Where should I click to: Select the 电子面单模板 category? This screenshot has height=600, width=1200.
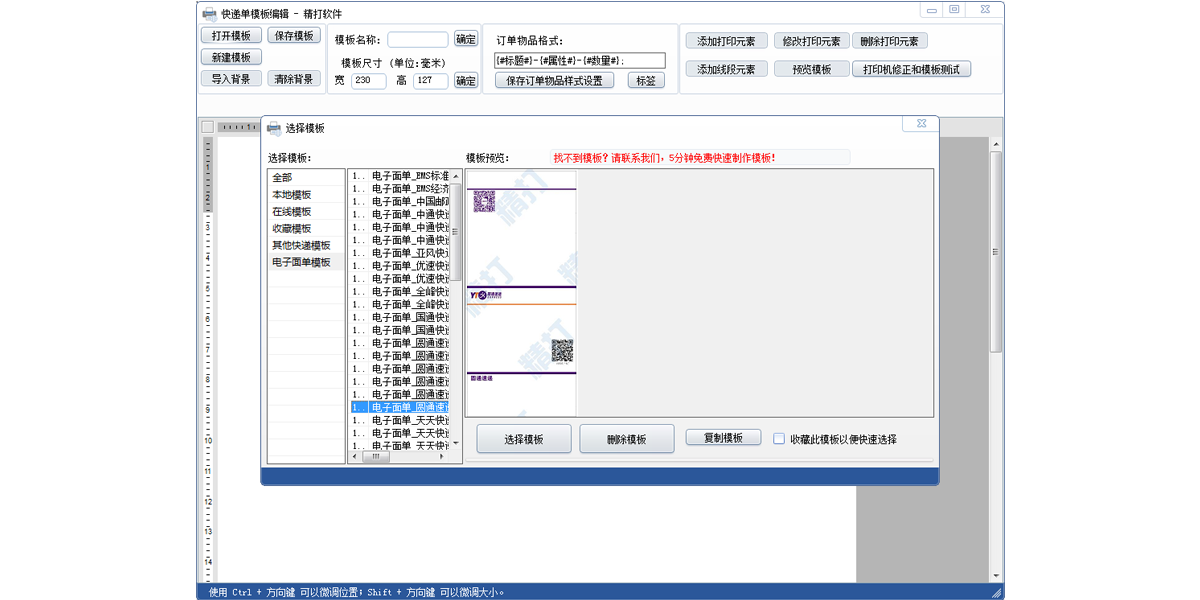pos(305,263)
